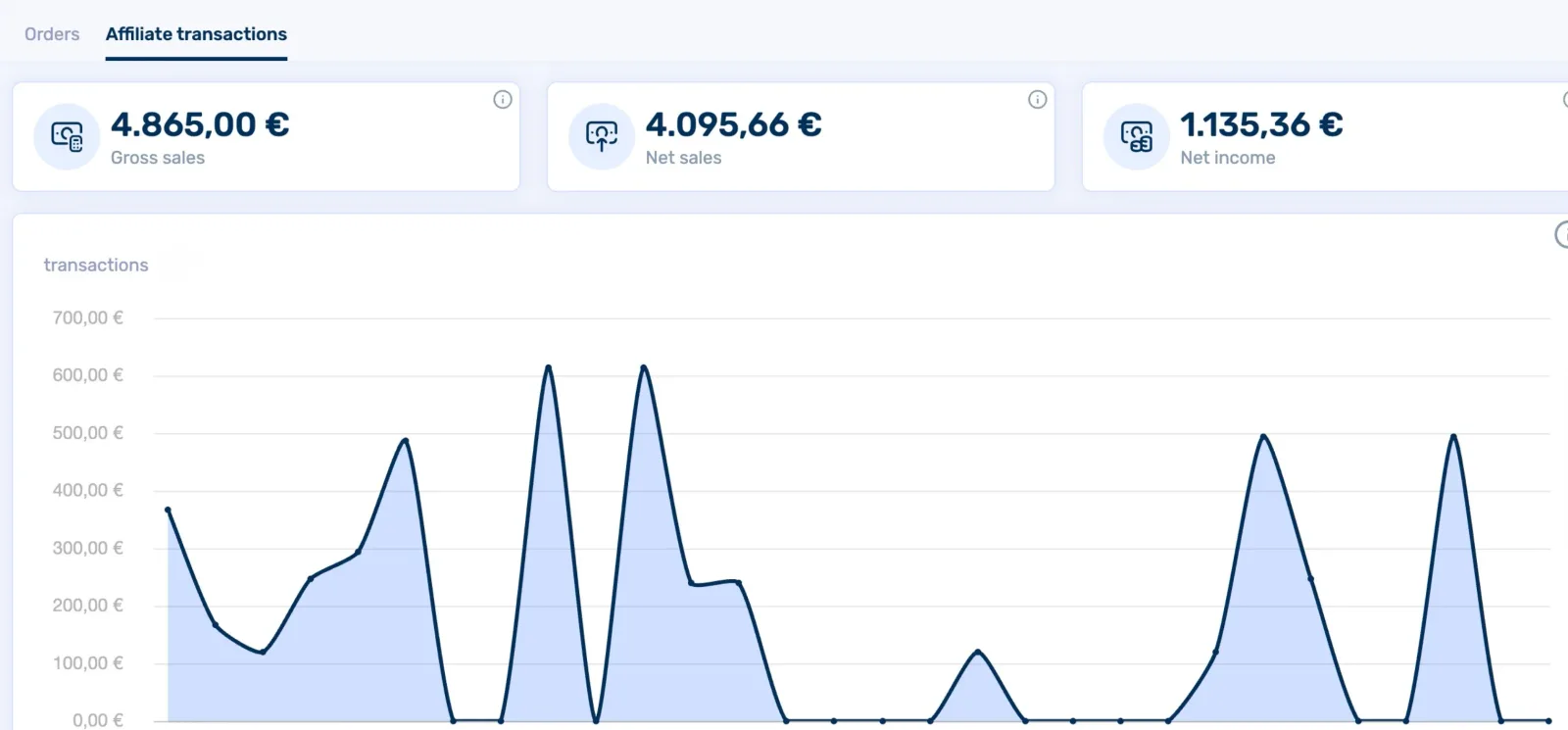Click the 400,00 € axis label
Screen dimensions: 1568x730
pos(88,490)
